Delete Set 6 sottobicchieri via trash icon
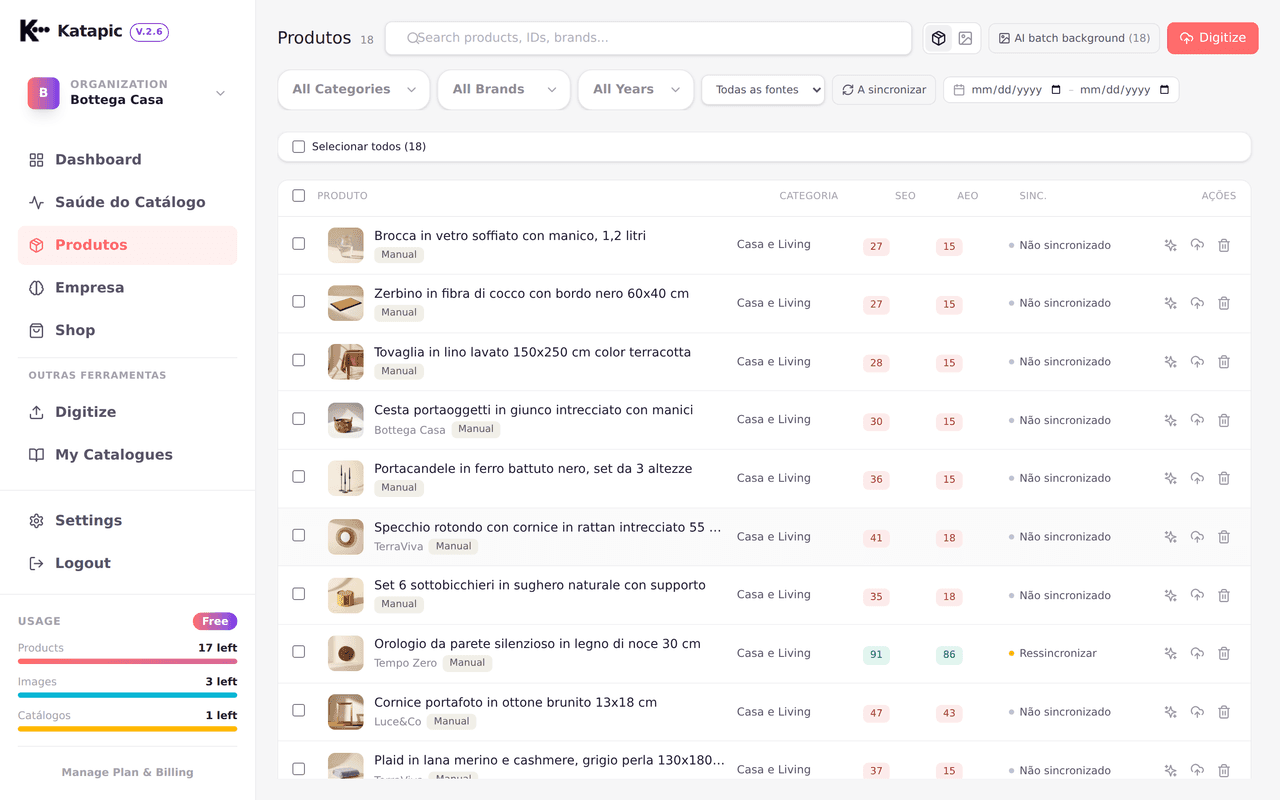 click(1224, 595)
